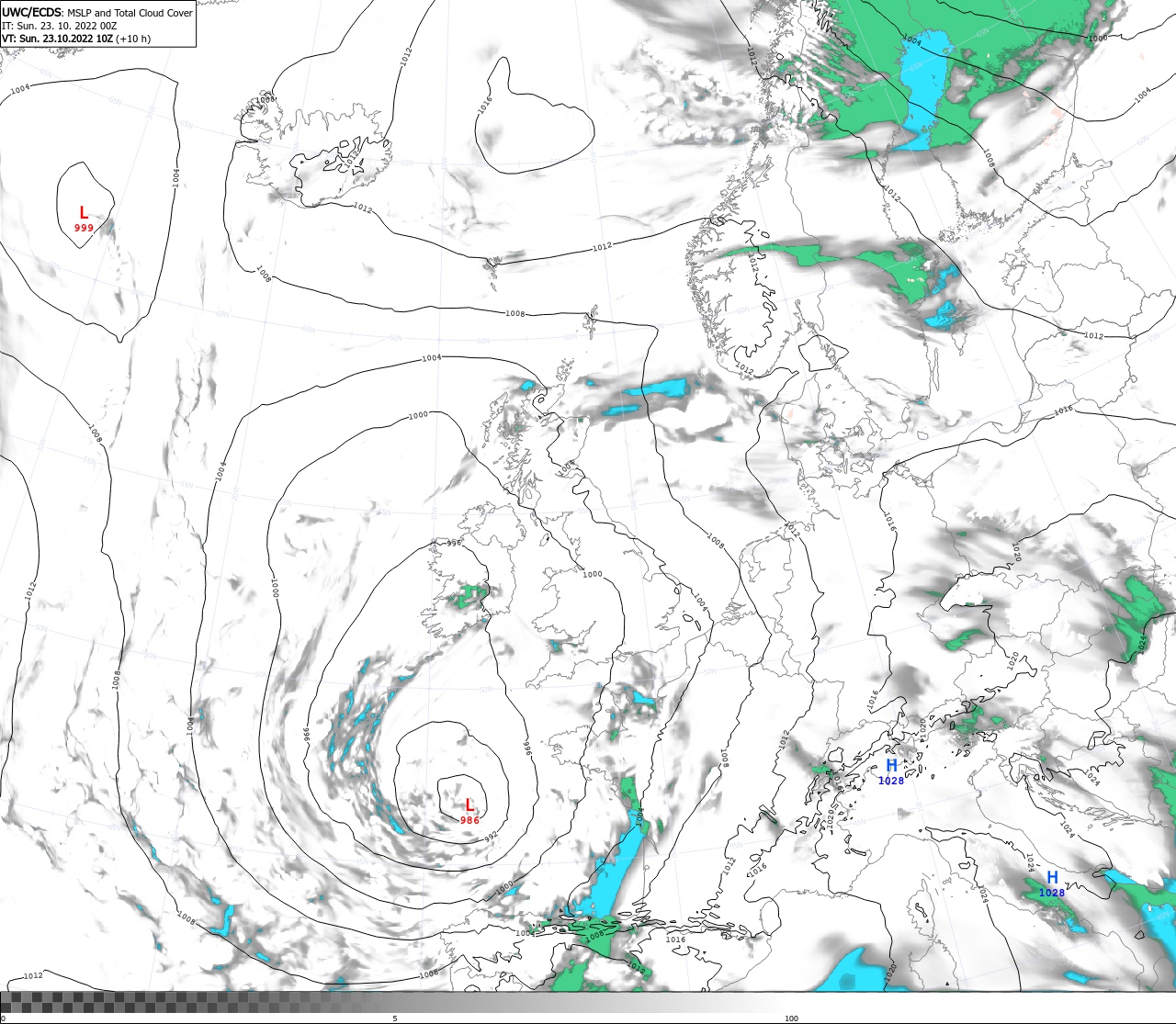Click the blue H 1028 marker over the Alps

point(891,771)
